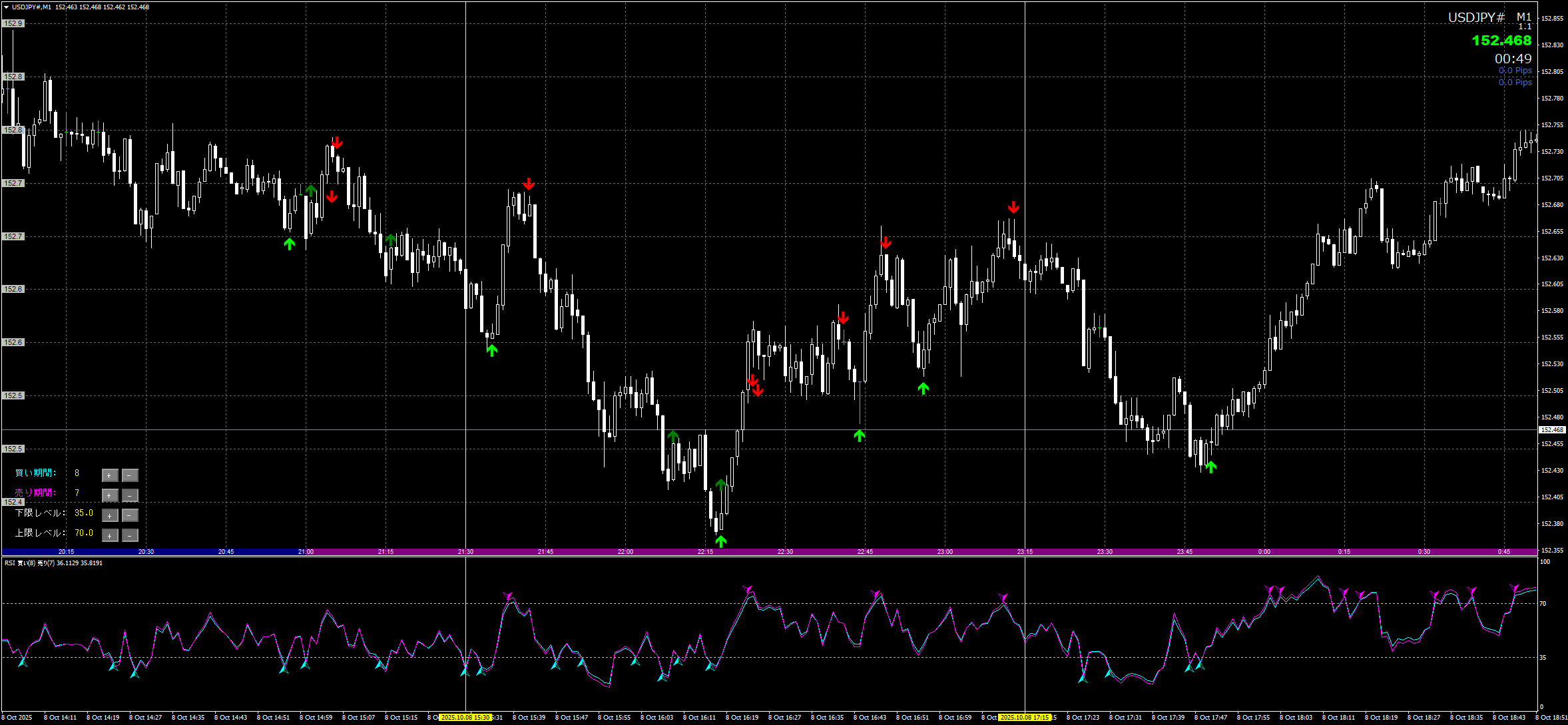The width and height of the screenshot is (1568, 725).
Task: Increase 買い期間 with its plus button
Action: click(110, 475)
